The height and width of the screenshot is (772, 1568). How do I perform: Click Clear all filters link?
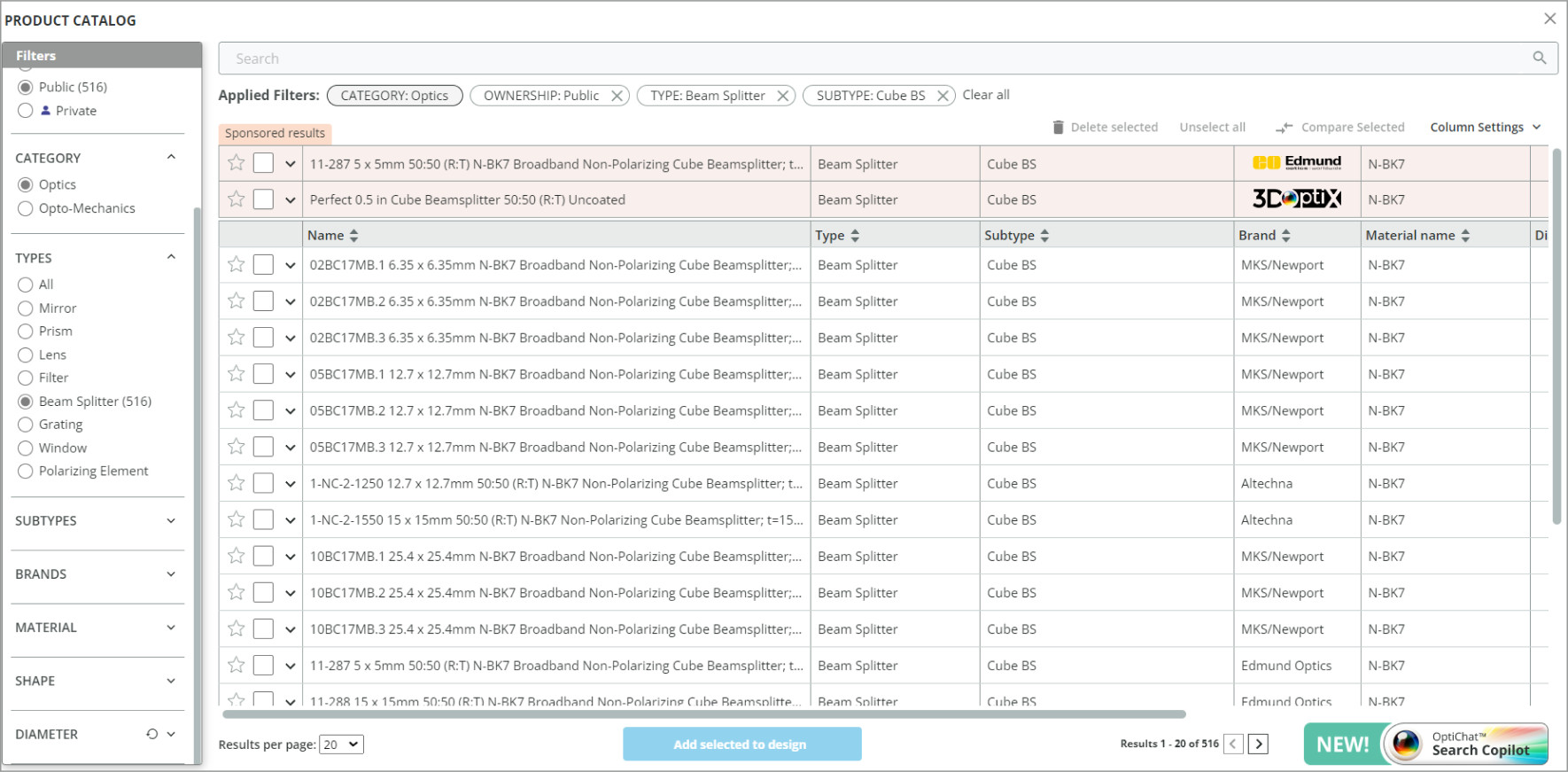(x=986, y=95)
